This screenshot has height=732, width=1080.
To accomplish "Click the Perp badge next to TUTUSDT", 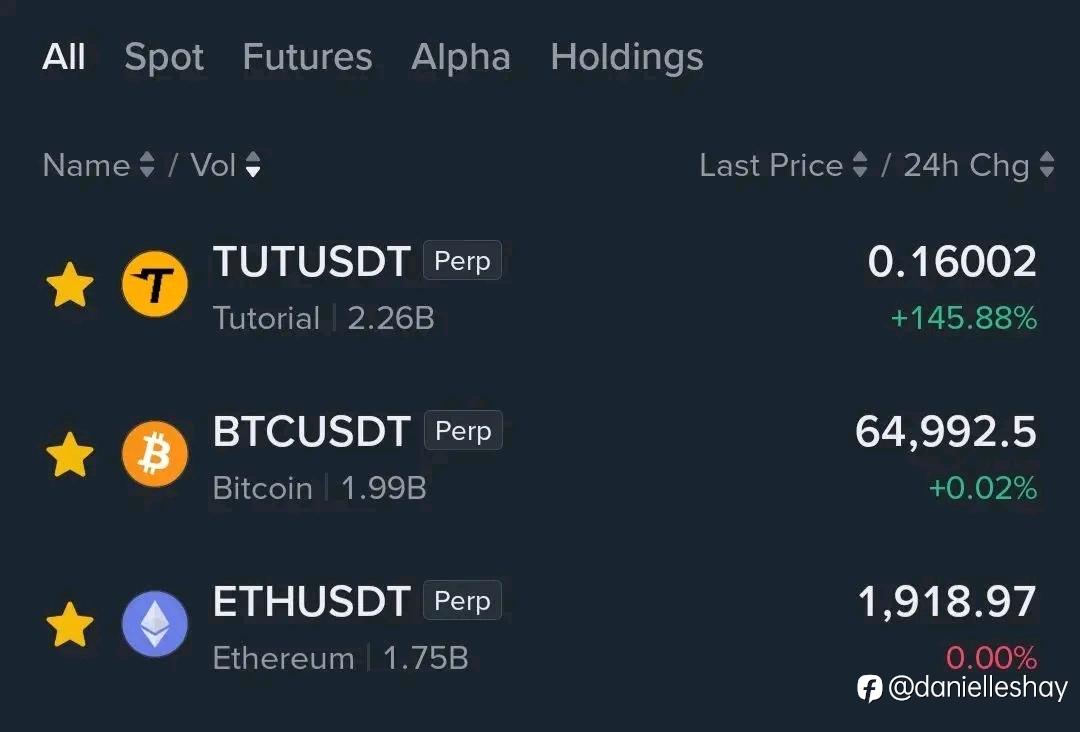I will click(x=462, y=260).
